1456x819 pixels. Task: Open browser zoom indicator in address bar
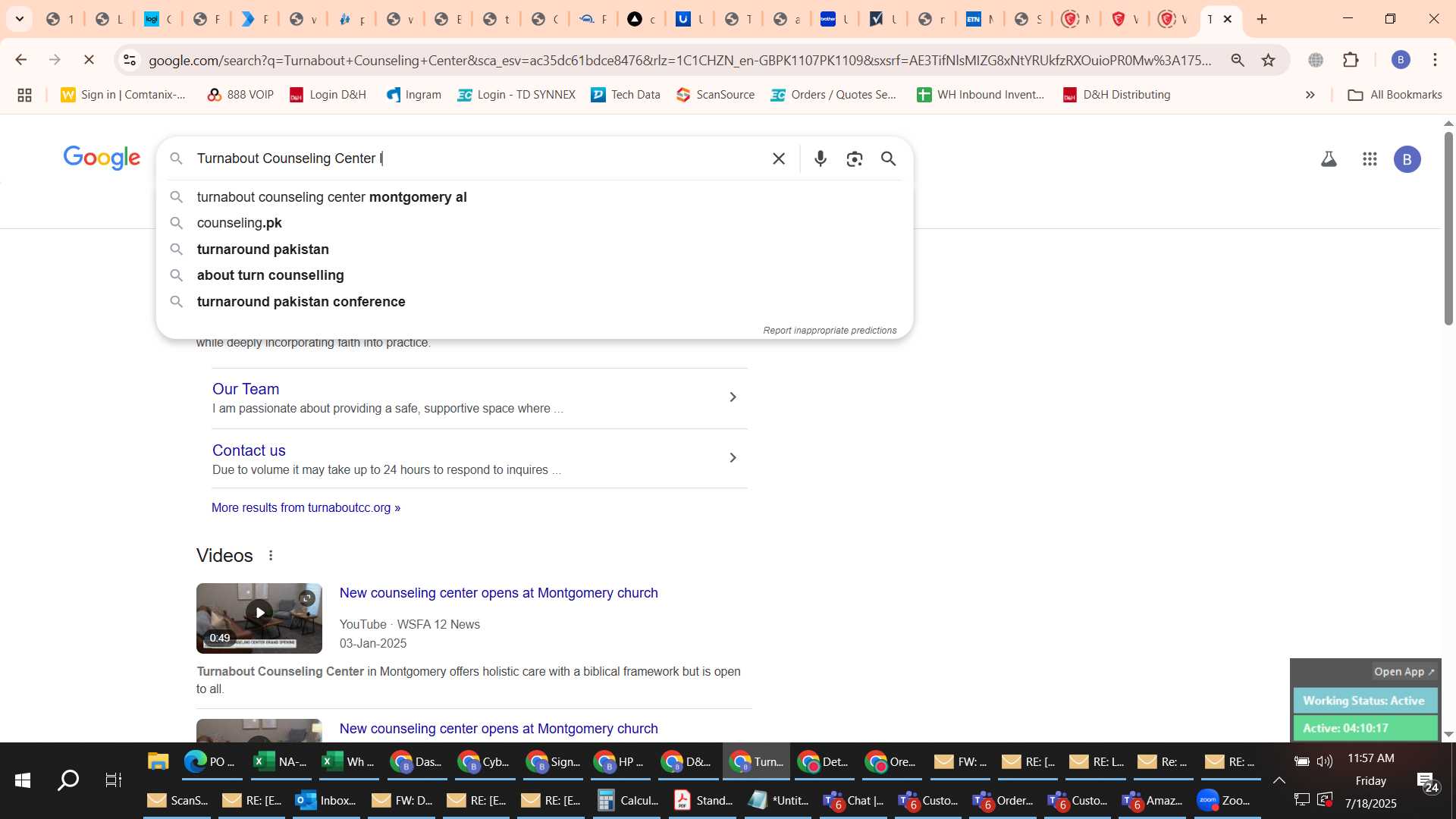pos(1238,60)
